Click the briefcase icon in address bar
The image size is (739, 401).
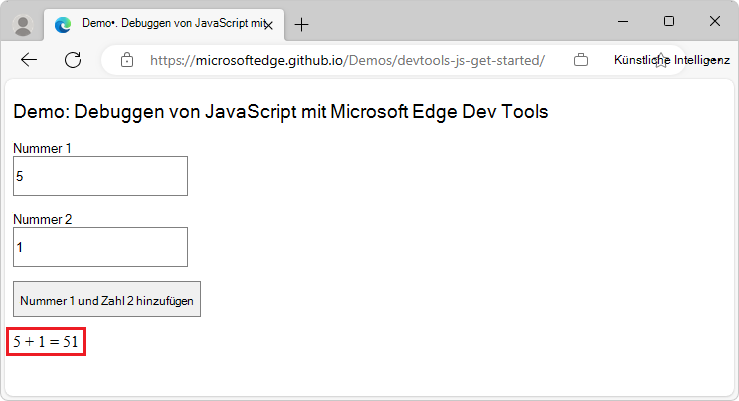pos(581,60)
